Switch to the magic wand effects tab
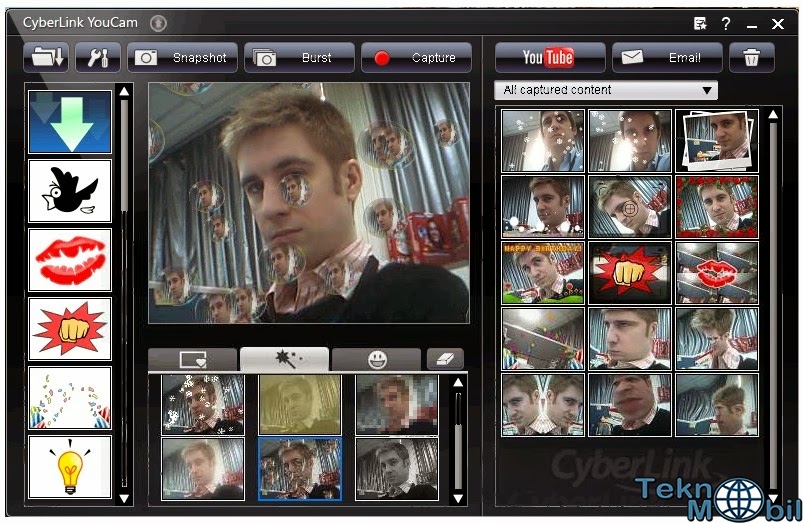Viewport: 803px width, 523px height. [284, 359]
